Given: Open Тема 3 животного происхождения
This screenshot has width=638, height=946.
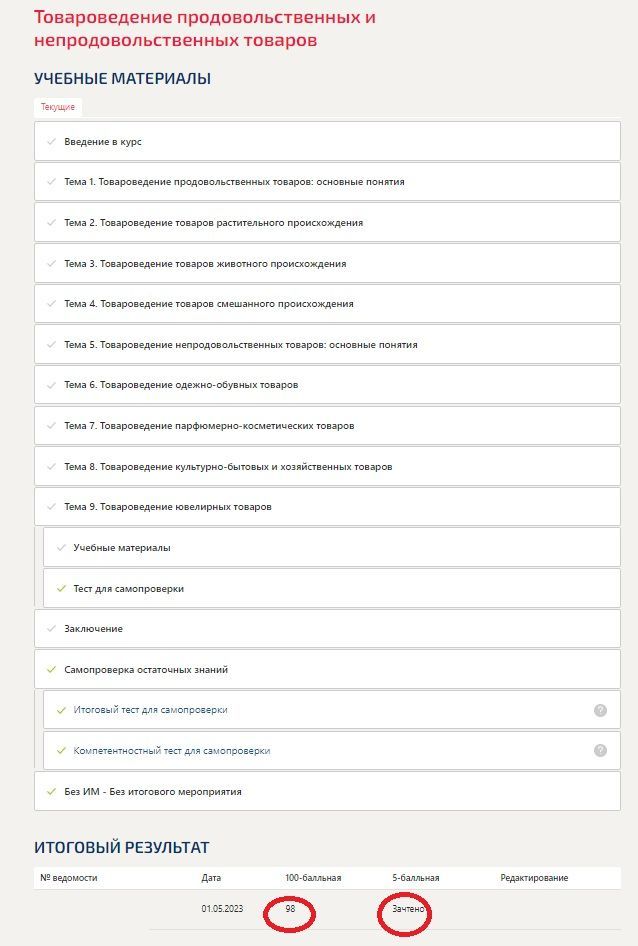Looking at the screenshot, I should click(x=205, y=264).
